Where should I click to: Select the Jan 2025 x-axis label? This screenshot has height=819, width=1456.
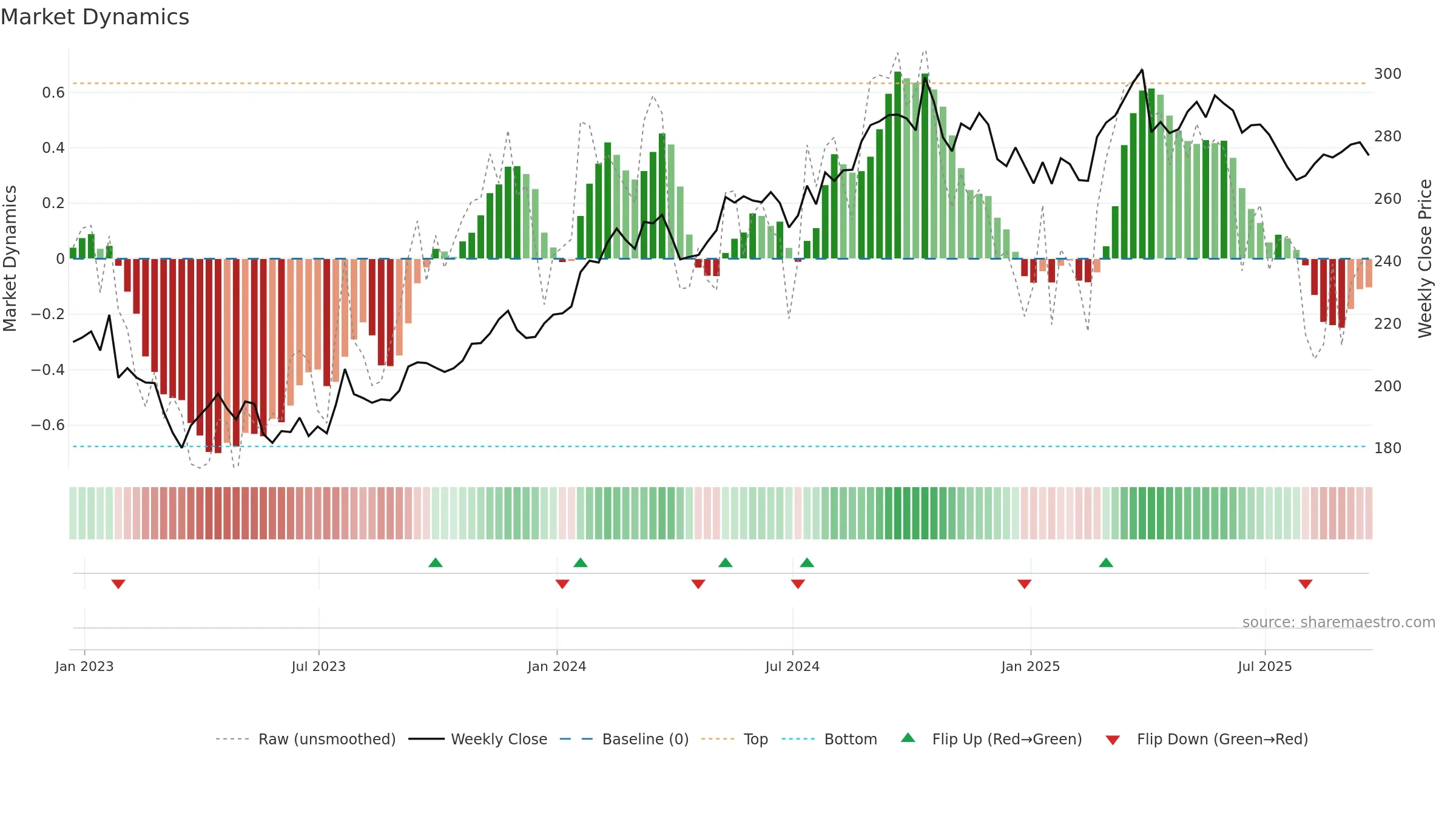[1031, 666]
